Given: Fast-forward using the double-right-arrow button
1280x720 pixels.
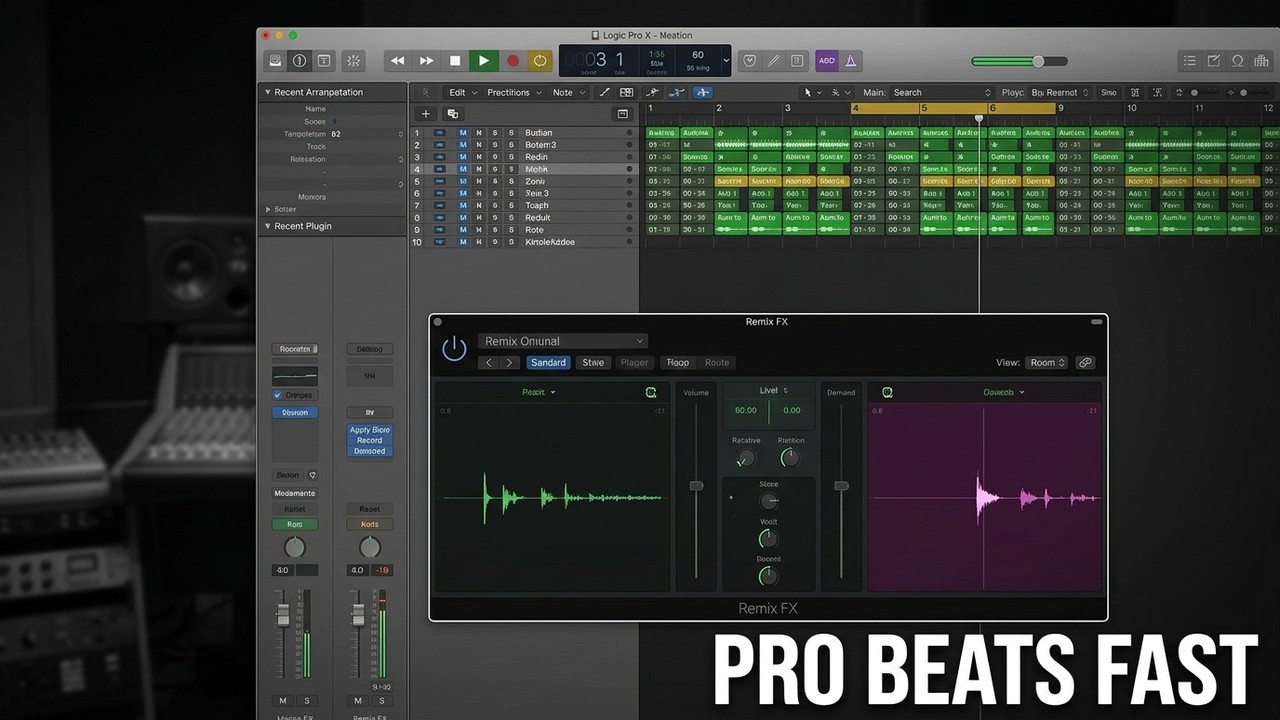Looking at the screenshot, I should click(x=427, y=61).
